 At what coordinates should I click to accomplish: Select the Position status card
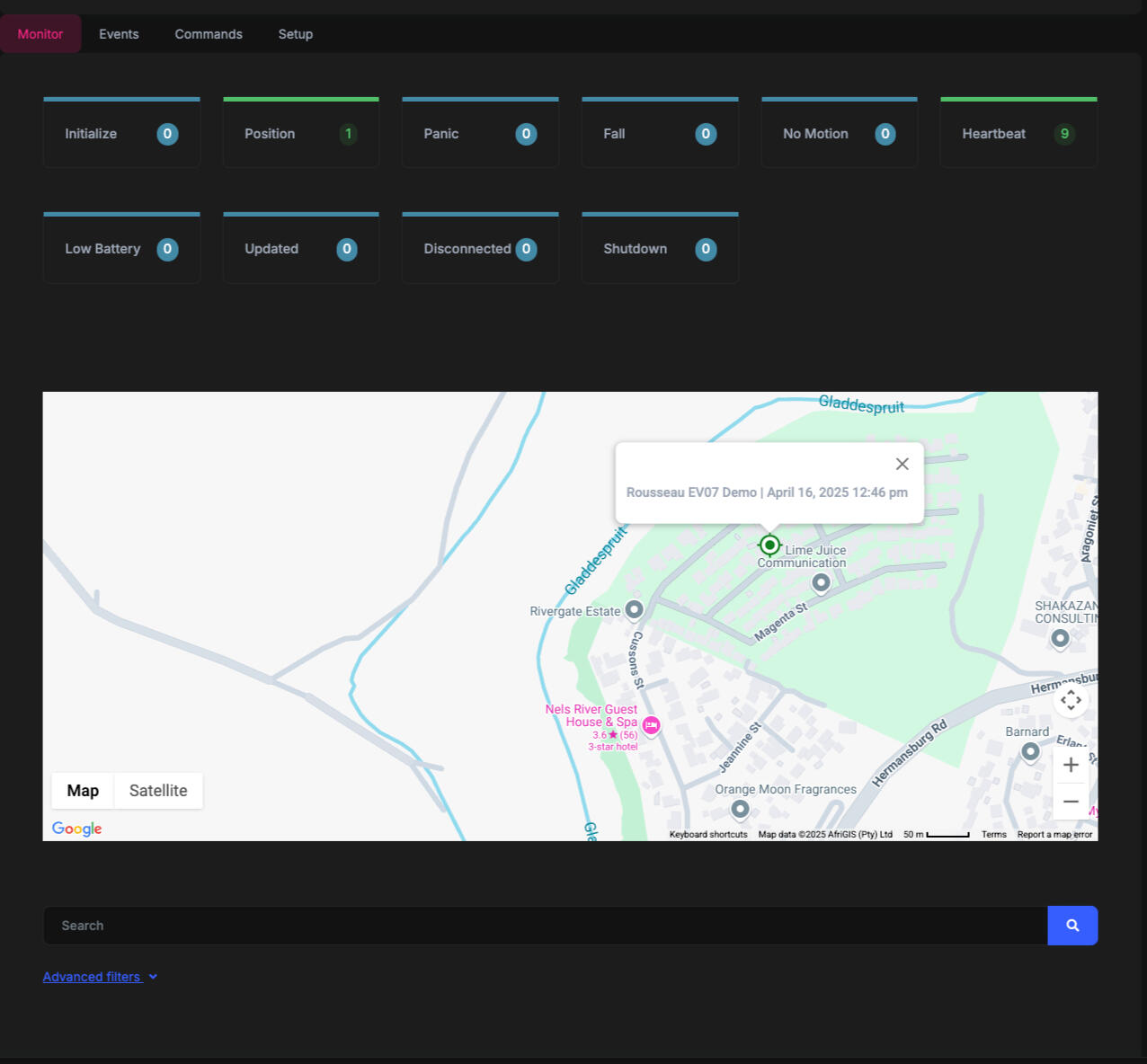point(300,134)
